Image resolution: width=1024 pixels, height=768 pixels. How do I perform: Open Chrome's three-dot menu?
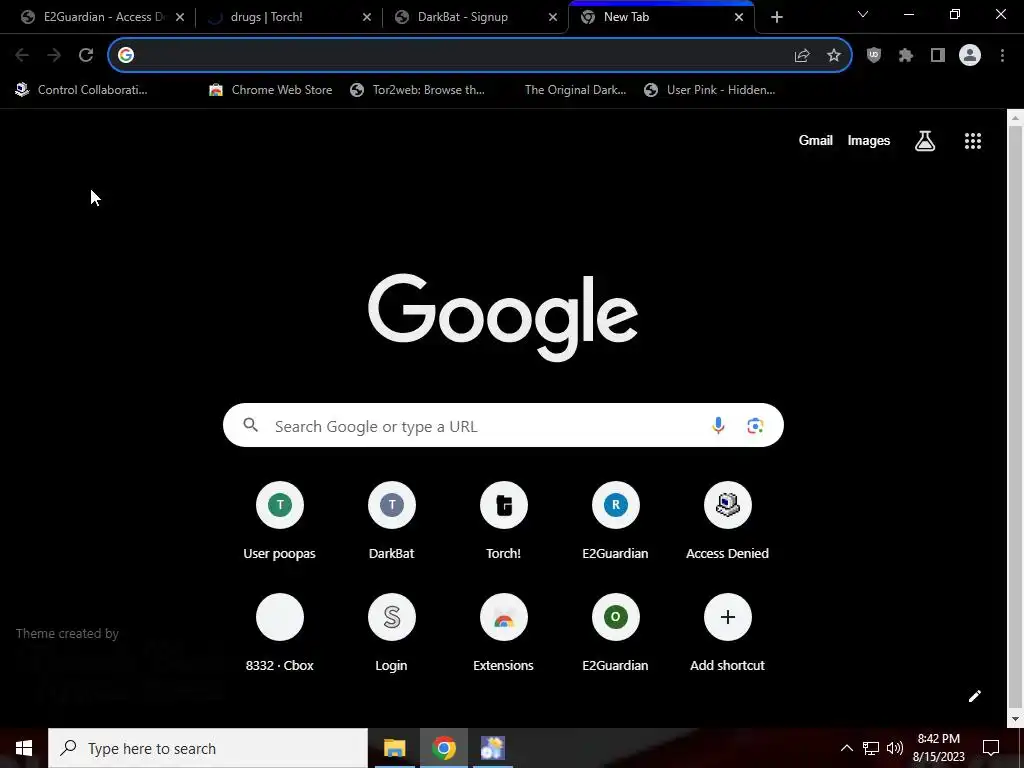[x=1002, y=56]
